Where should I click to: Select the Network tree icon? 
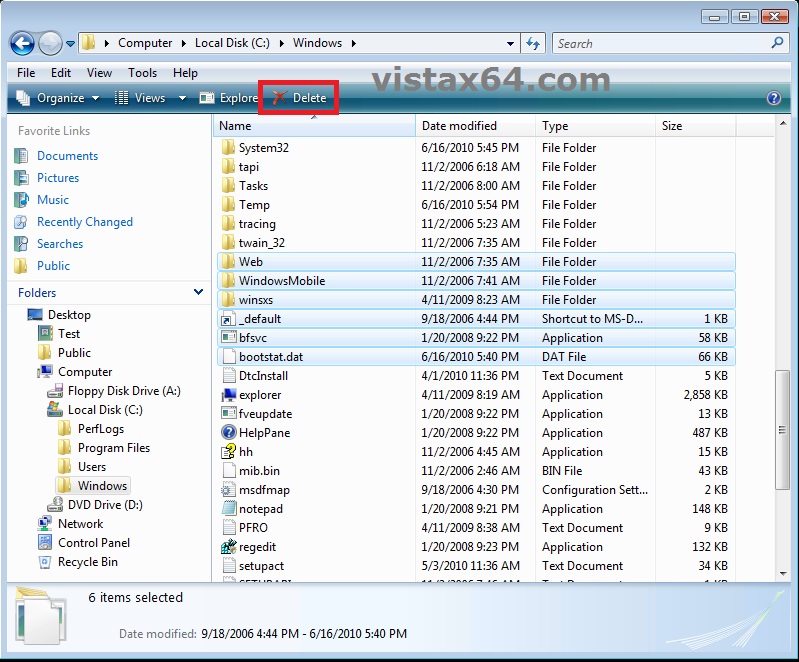pos(45,523)
